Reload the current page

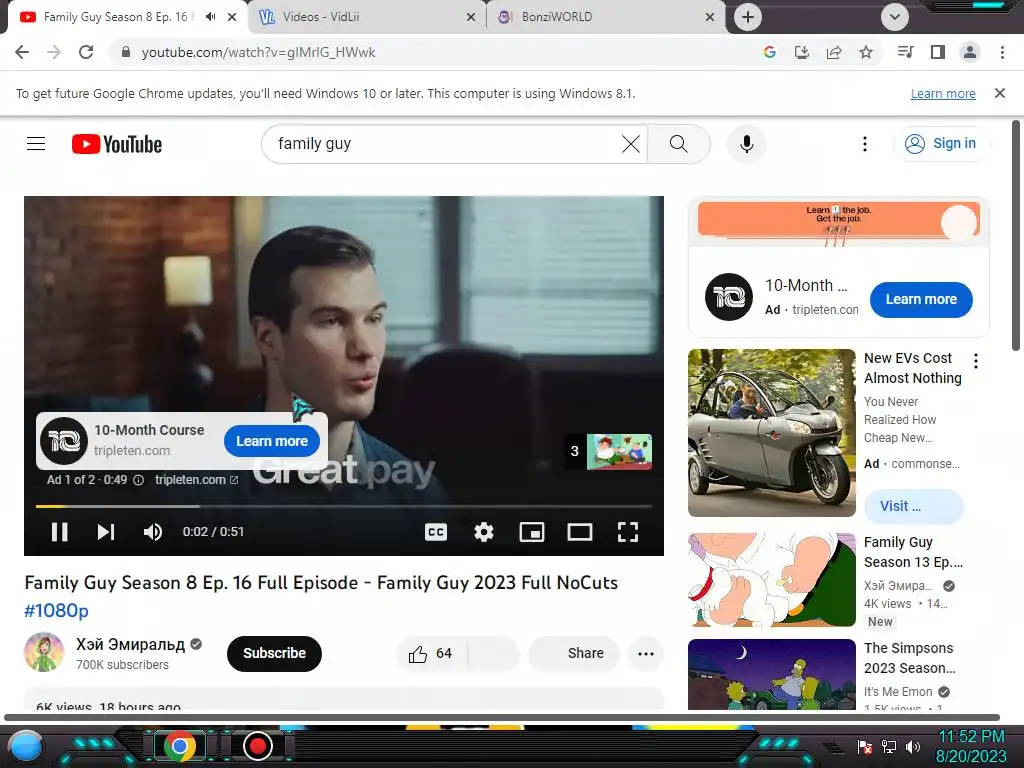pos(86,52)
